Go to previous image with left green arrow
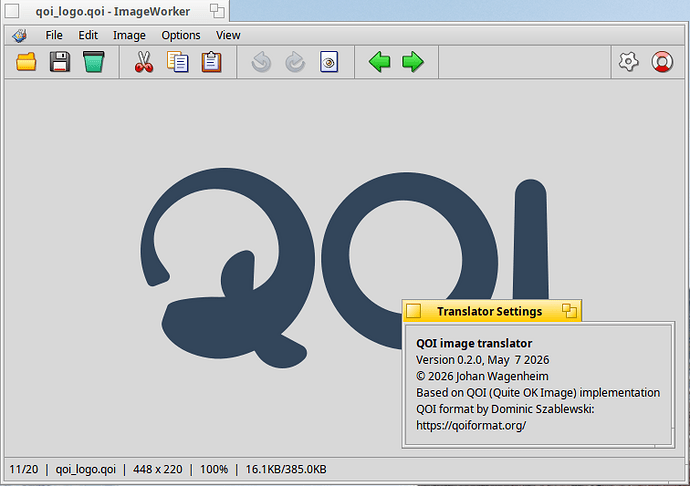This screenshot has height=486, width=690. (x=379, y=62)
